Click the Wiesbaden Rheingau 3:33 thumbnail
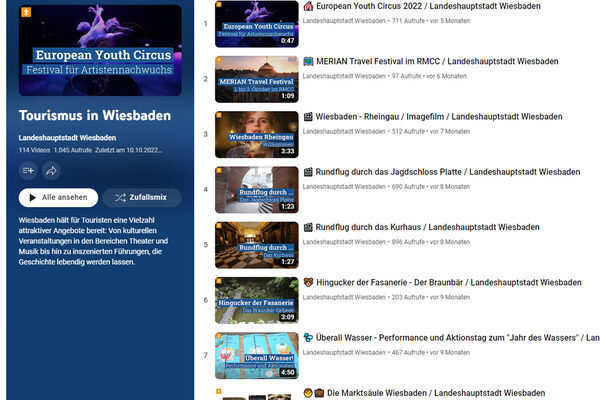 pos(257,134)
